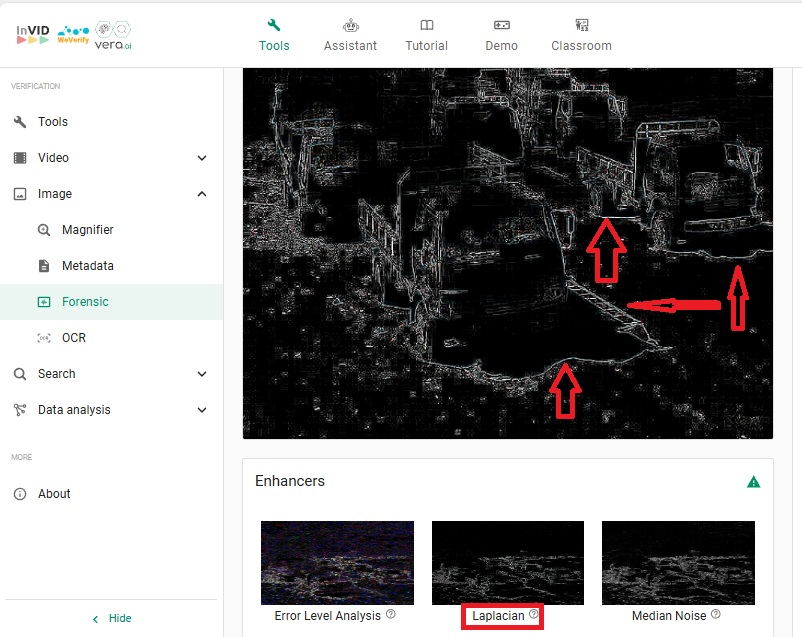Image resolution: width=802 pixels, height=637 pixels.
Task: Hide the sidebar with the Hide button
Action: tap(111, 618)
